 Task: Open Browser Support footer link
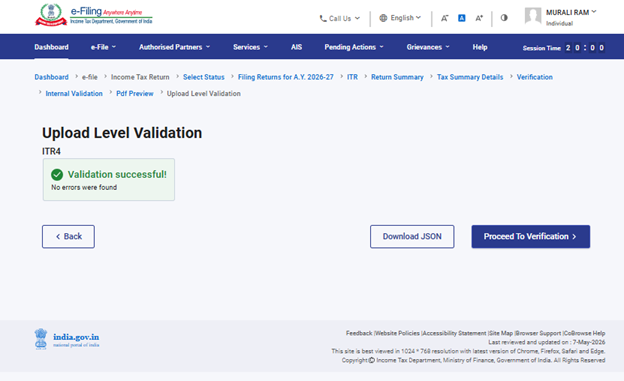(x=538, y=333)
